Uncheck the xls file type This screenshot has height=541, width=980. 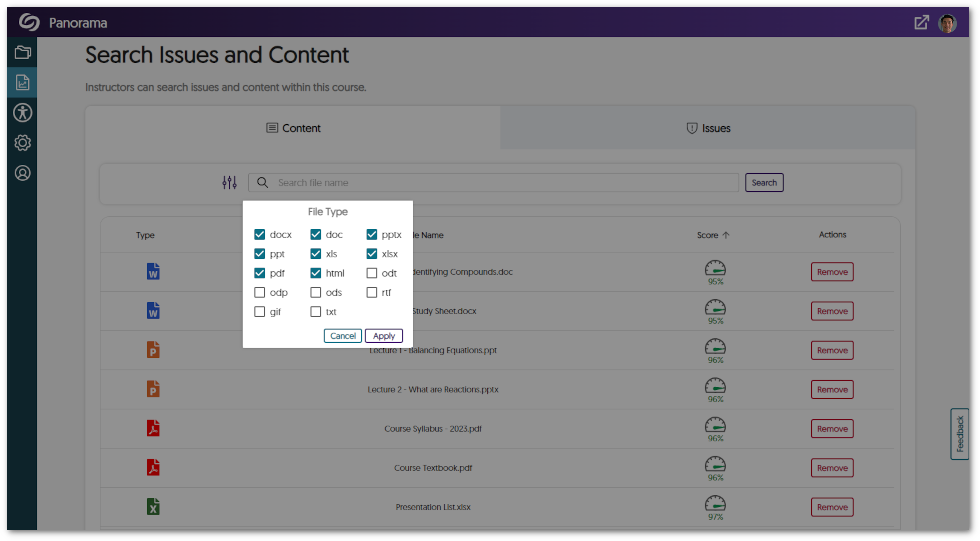click(316, 254)
